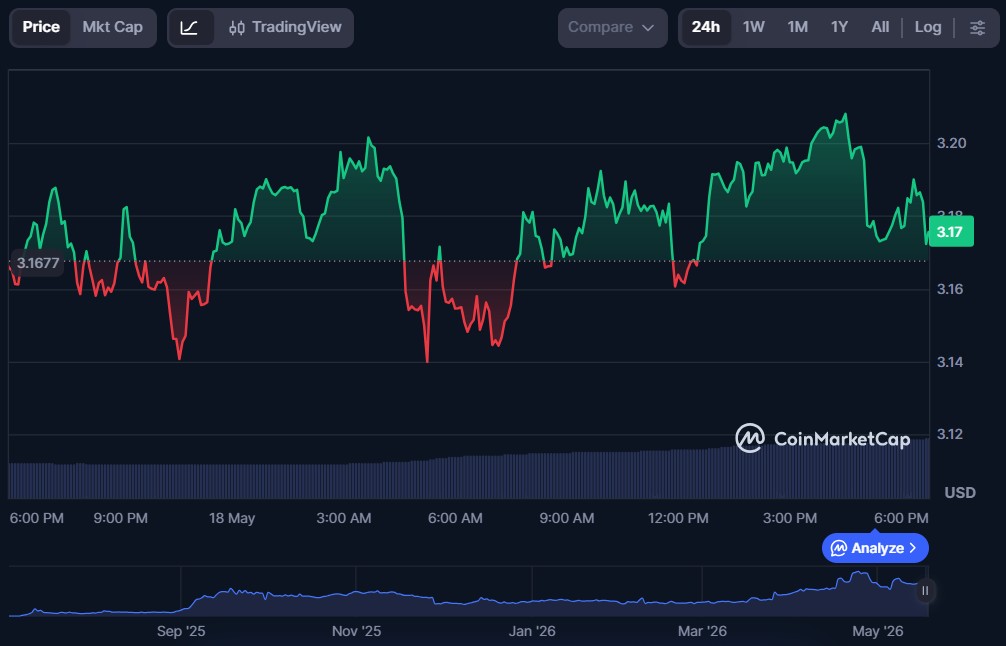Expand the Compare dropdown
Image resolution: width=1006 pixels, height=646 pixels.
point(612,28)
